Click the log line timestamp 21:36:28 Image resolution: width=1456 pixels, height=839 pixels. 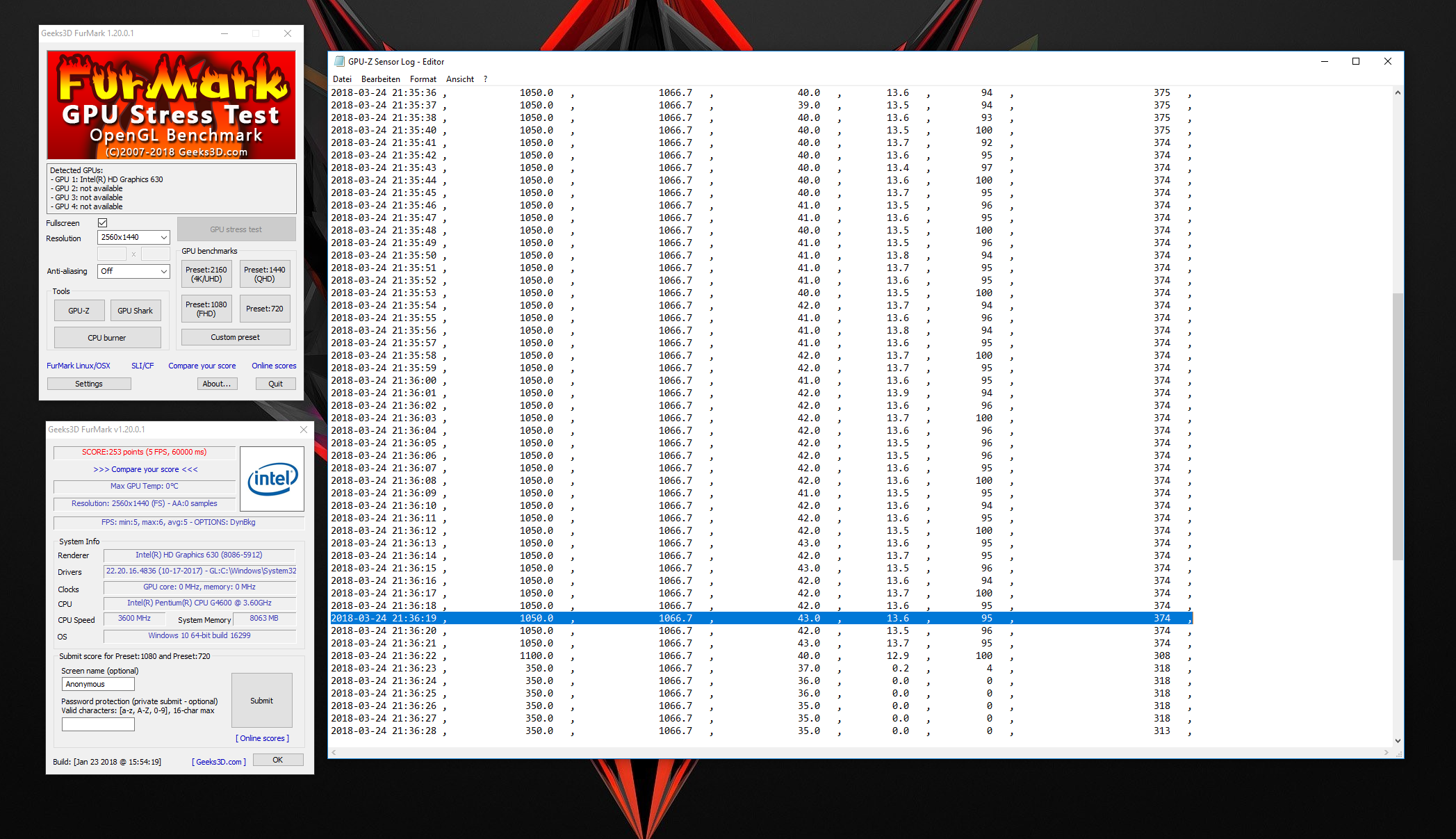tap(384, 731)
